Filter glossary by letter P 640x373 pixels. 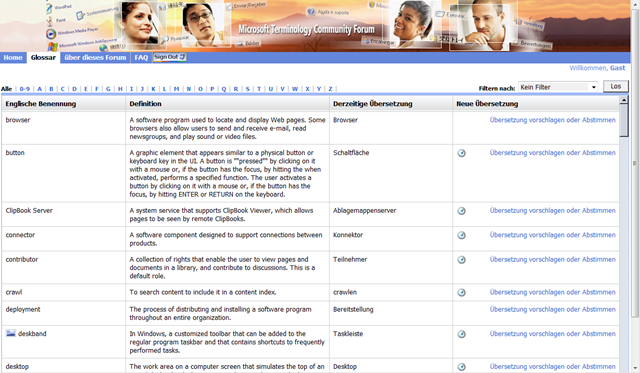click(212, 89)
